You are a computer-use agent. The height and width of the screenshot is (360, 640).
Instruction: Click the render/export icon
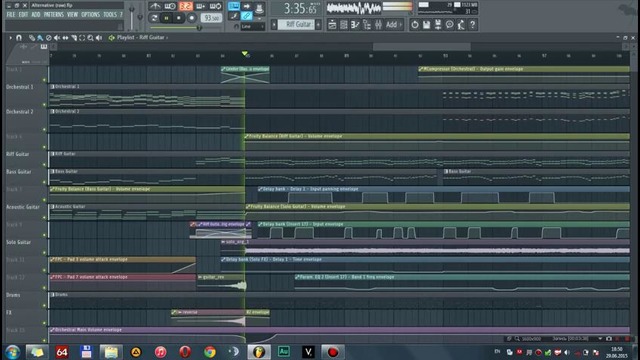[438, 25]
